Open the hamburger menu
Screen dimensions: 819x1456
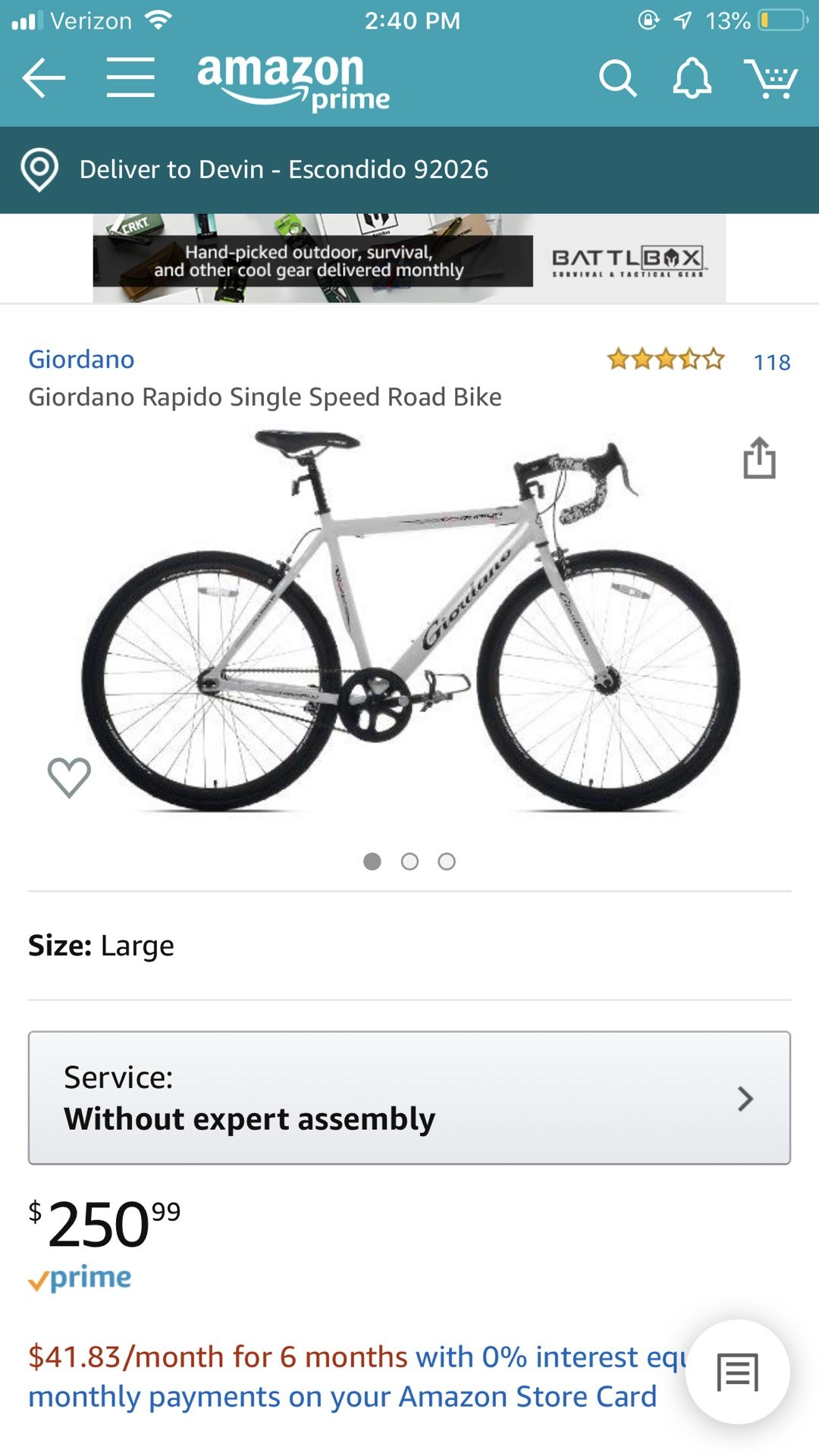pyautogui.click(x=130, y=77)
